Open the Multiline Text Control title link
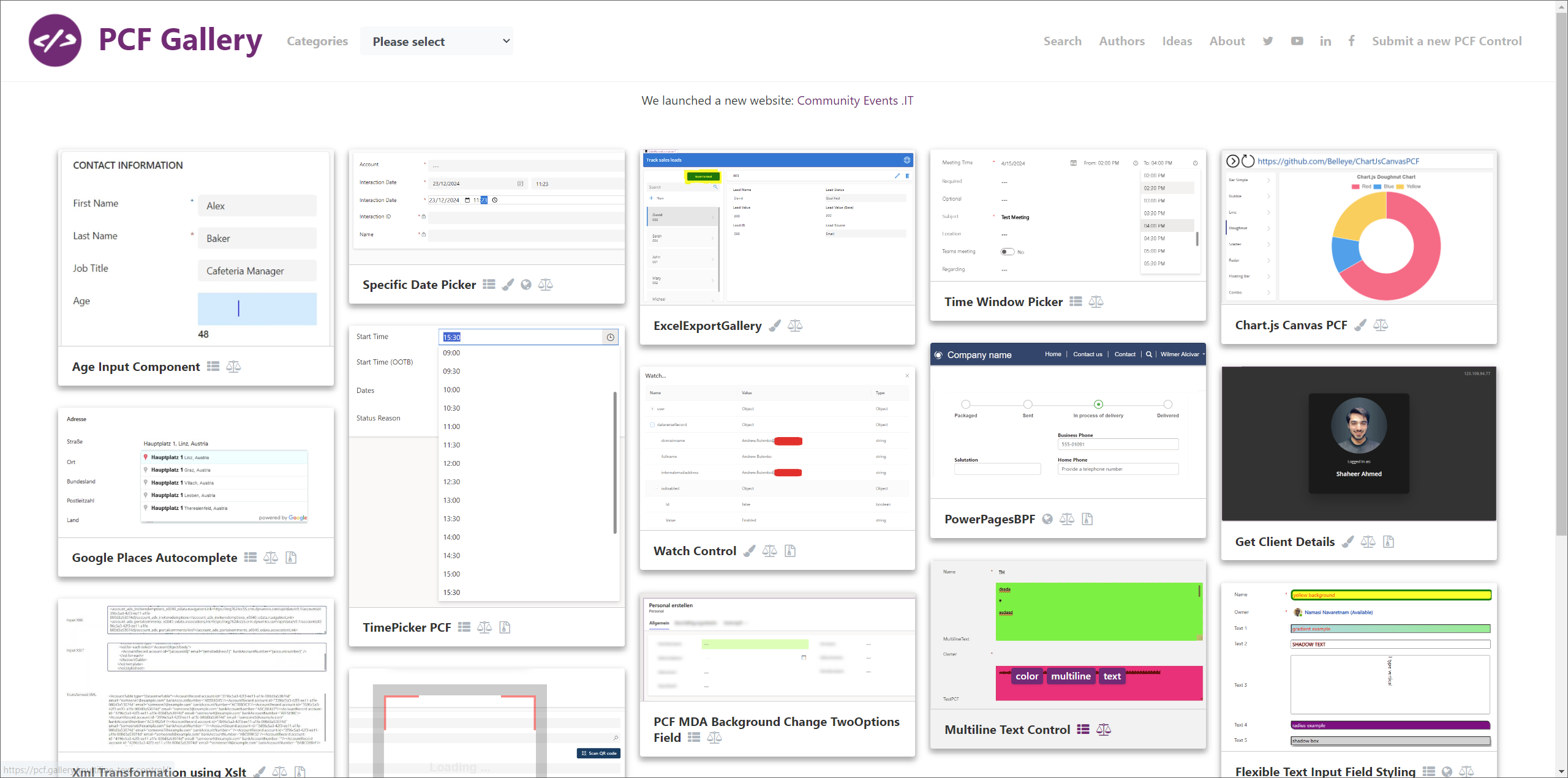Viewport: 1568px width, 778px height. click(1008, 730)
